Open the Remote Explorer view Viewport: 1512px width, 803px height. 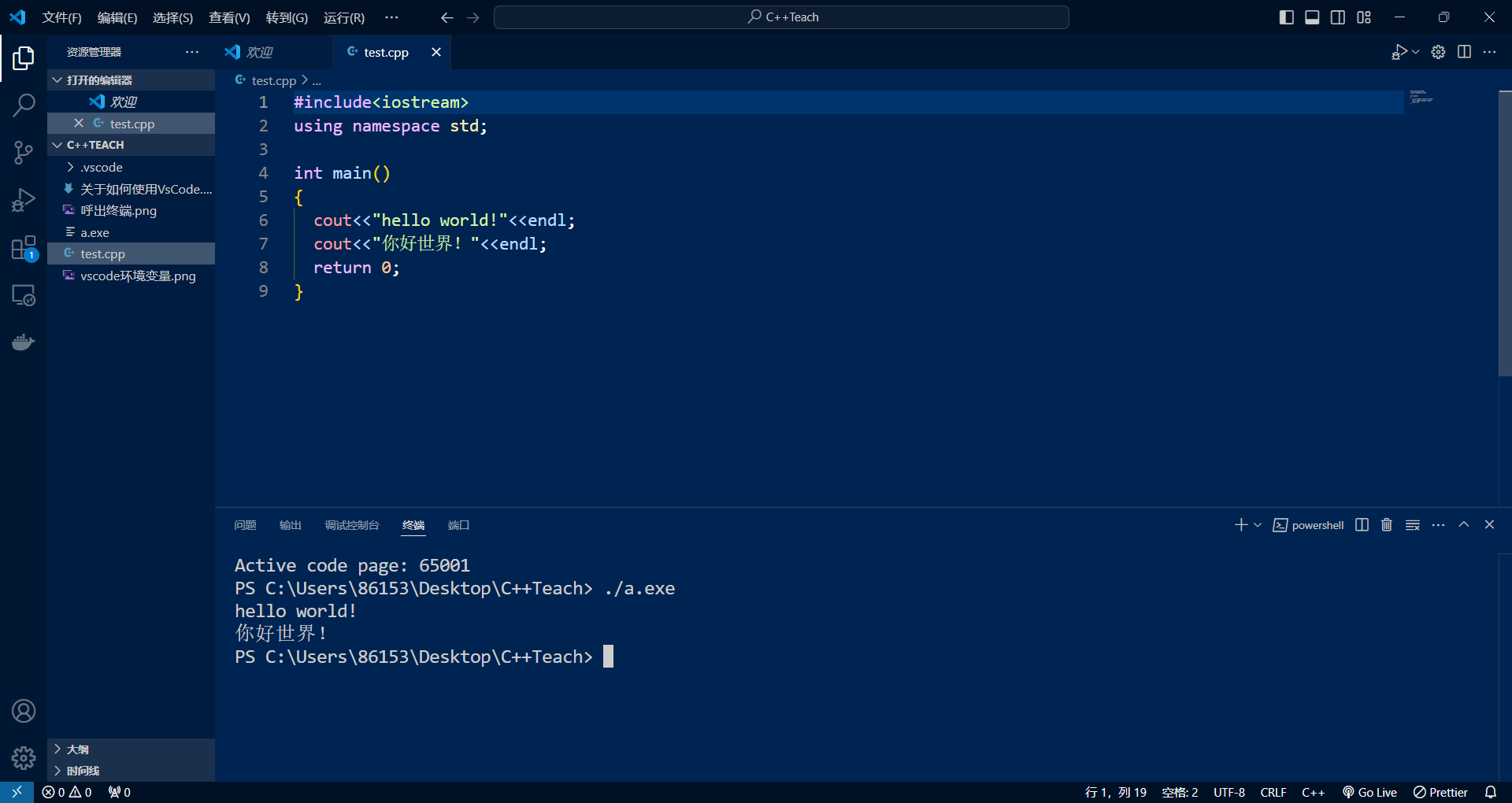(x=24, y=295)
